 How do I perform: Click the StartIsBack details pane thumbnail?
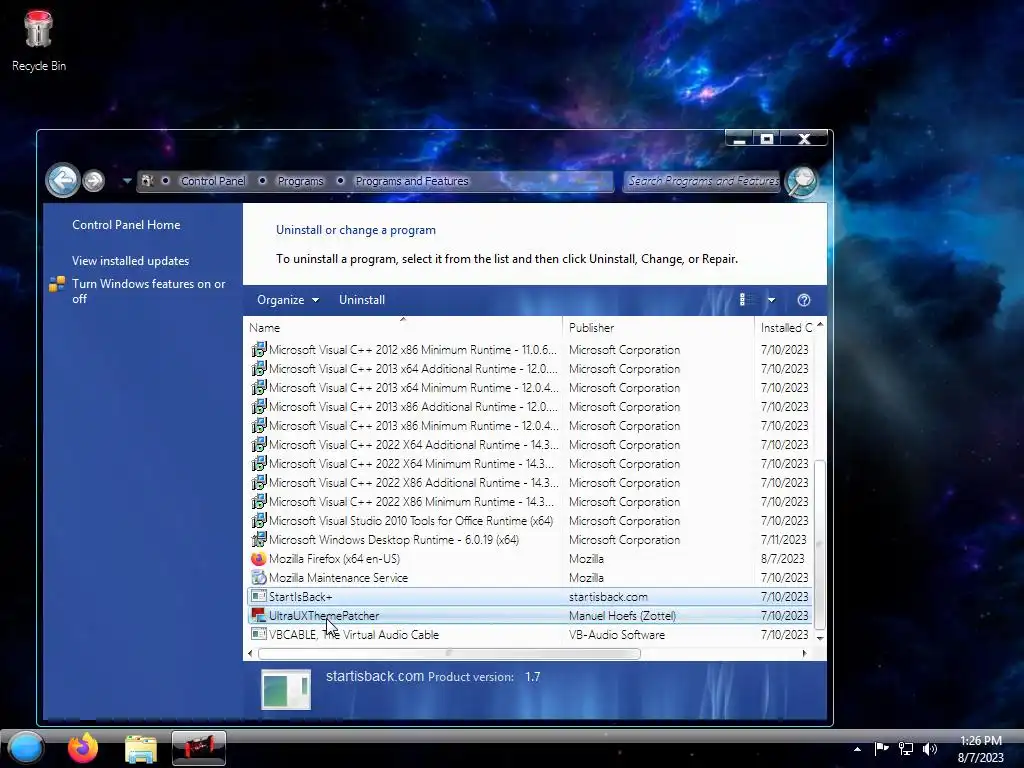pyautogui.click(x=286, y=689)
